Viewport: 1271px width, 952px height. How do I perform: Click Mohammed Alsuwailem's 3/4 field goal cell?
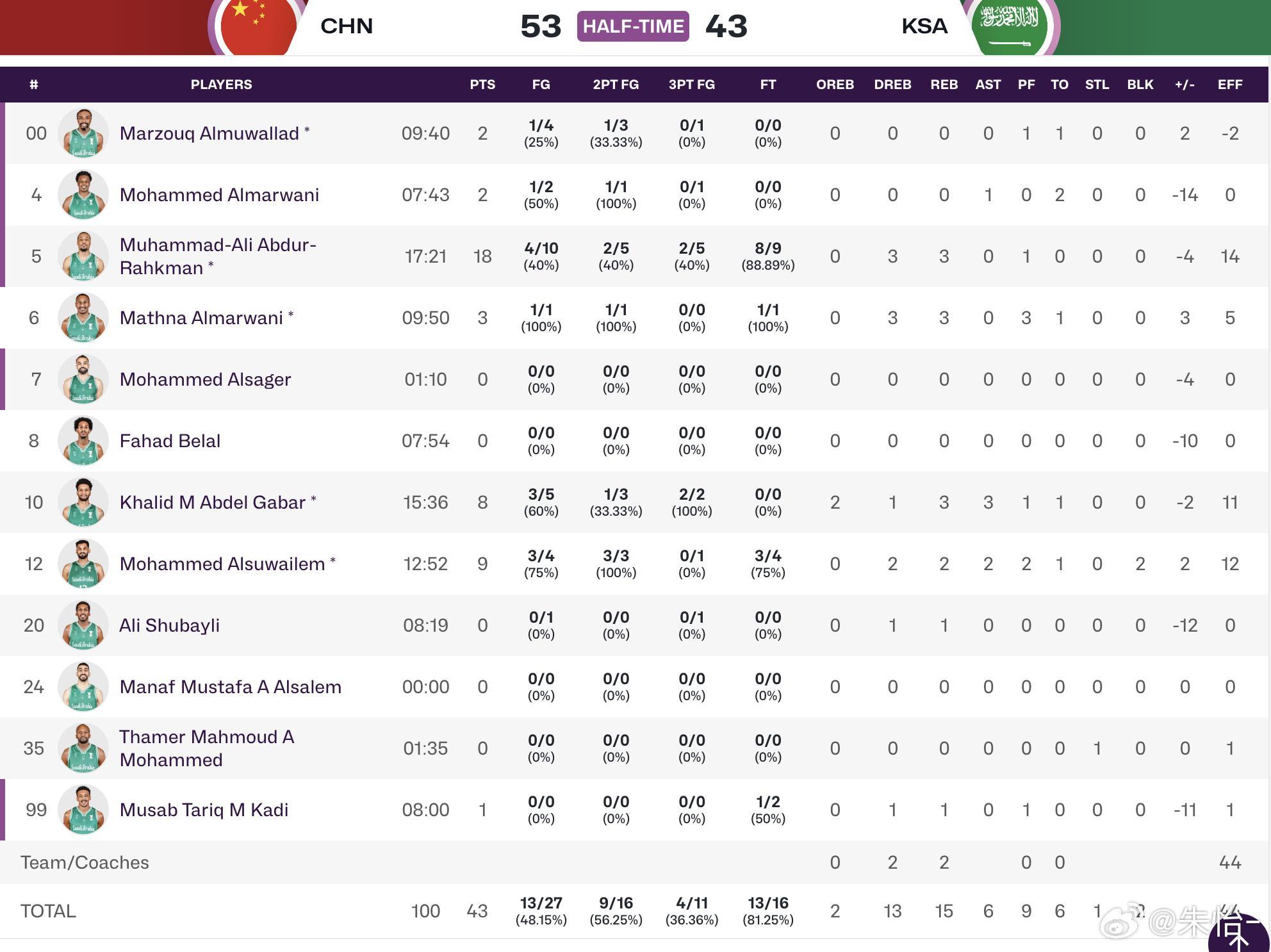coord(541,564)
